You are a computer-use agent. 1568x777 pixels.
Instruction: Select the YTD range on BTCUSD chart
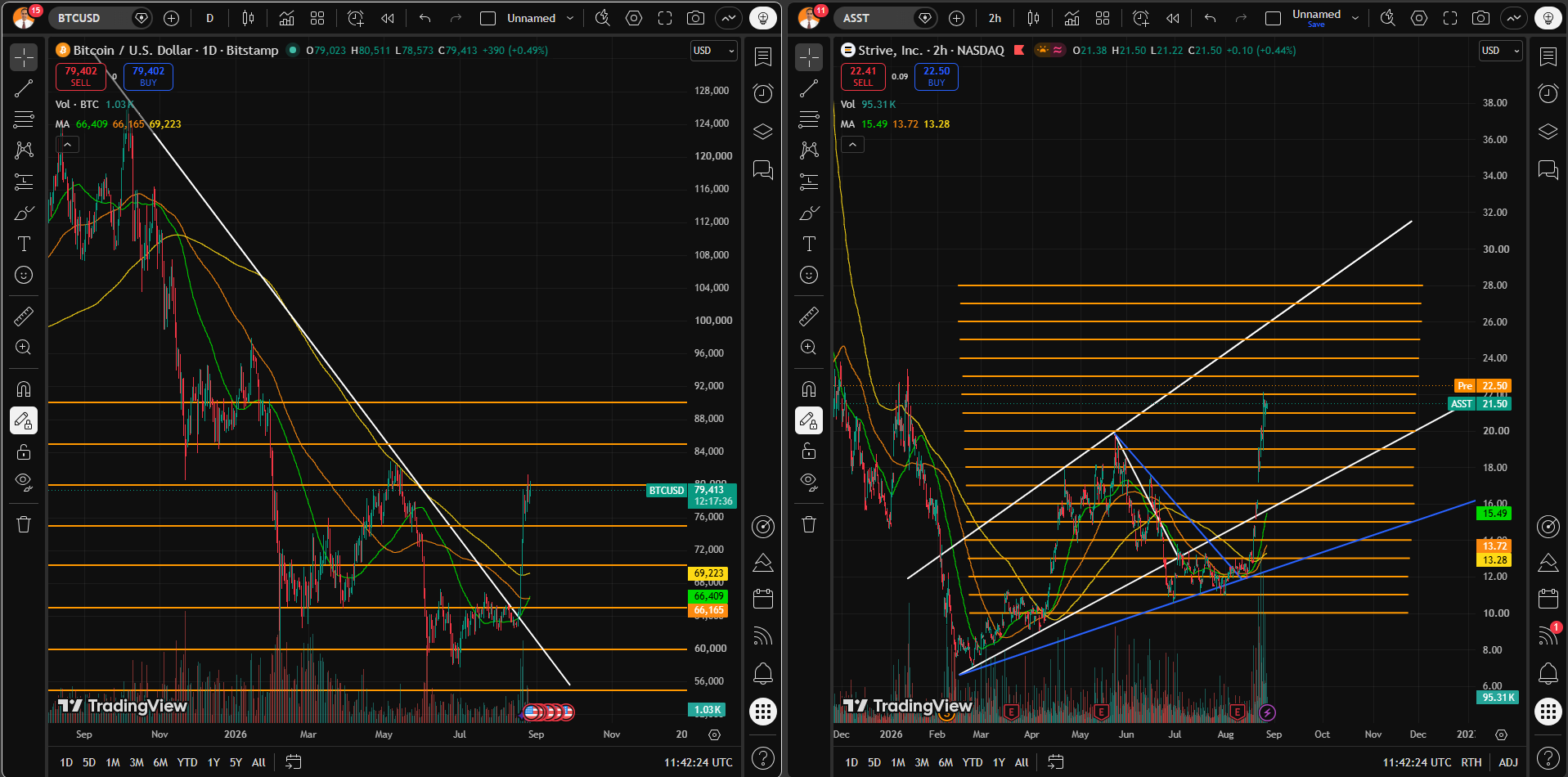tap(187, 762)
